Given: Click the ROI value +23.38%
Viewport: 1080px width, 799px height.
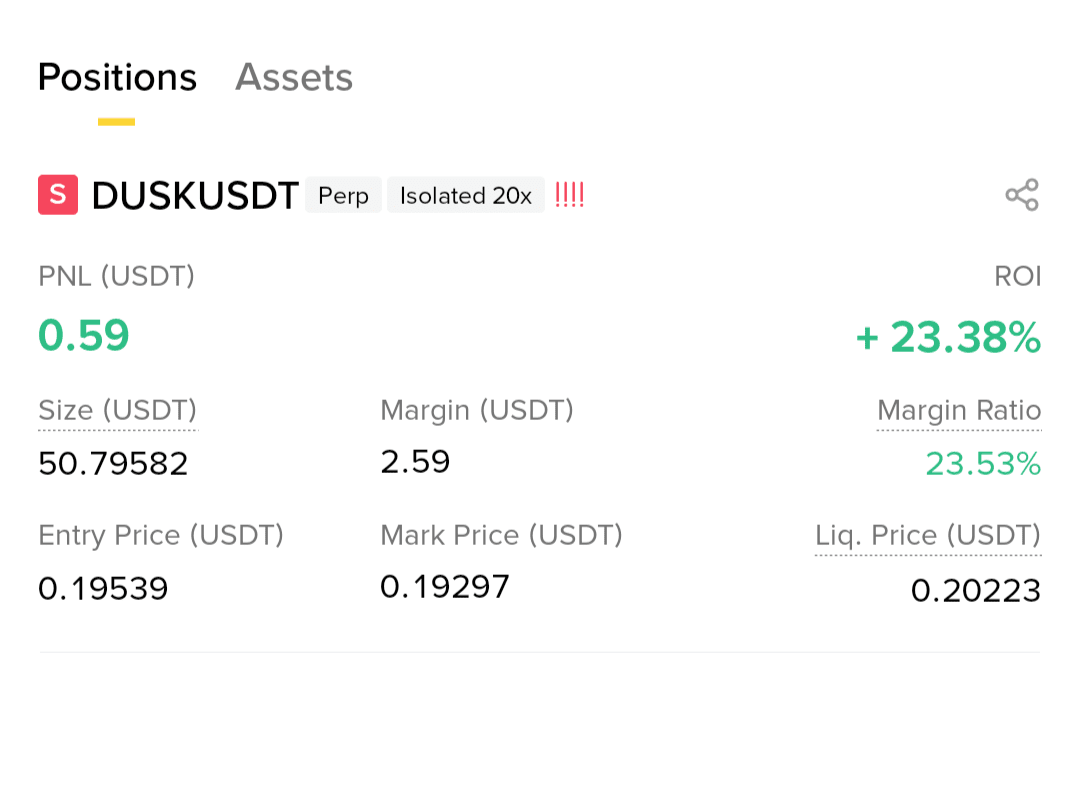Looking at the screenshot, I should pos(948,338).
